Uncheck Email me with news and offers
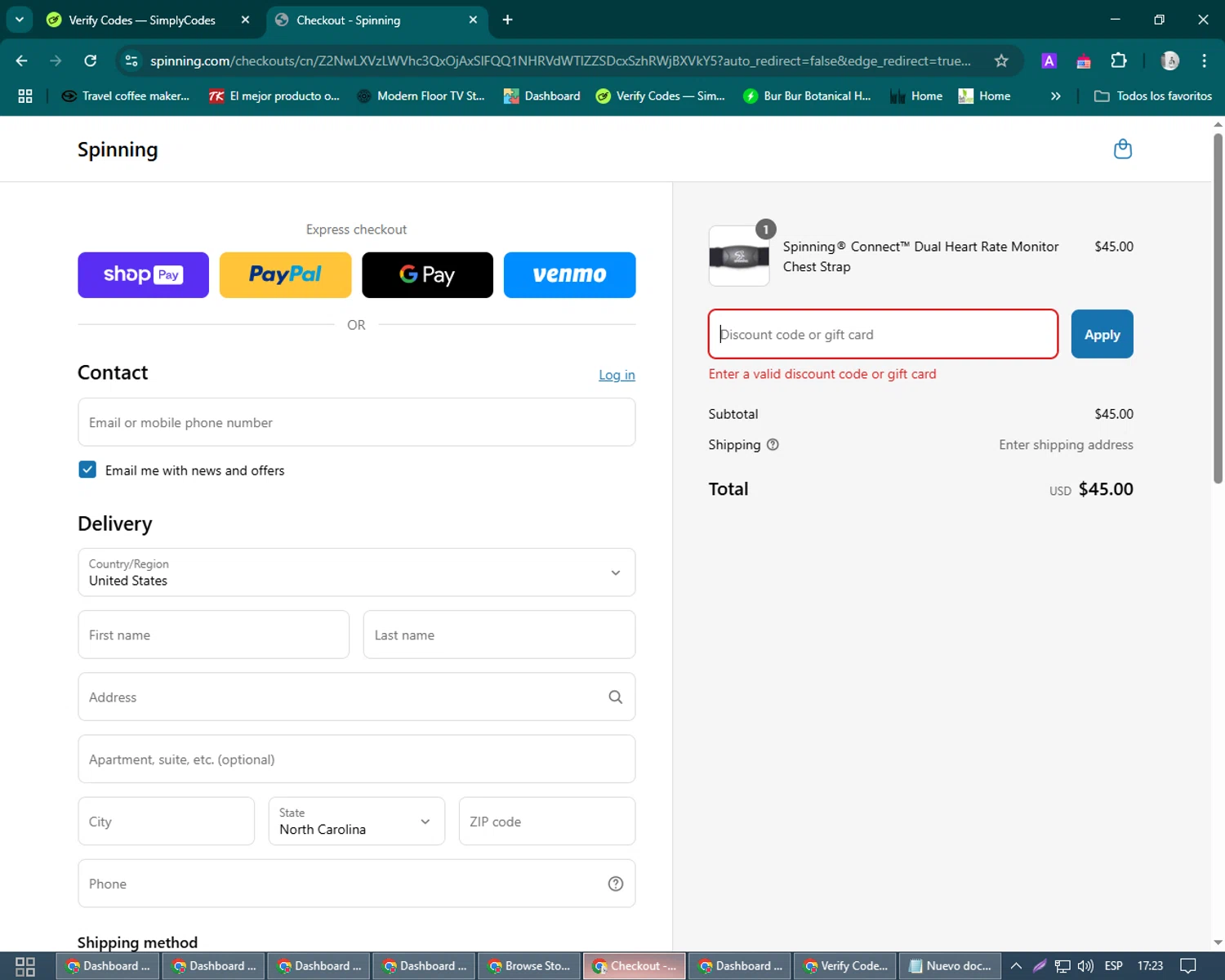The width and height of the screenshot is (1225, 980). (x=87, y=470)
